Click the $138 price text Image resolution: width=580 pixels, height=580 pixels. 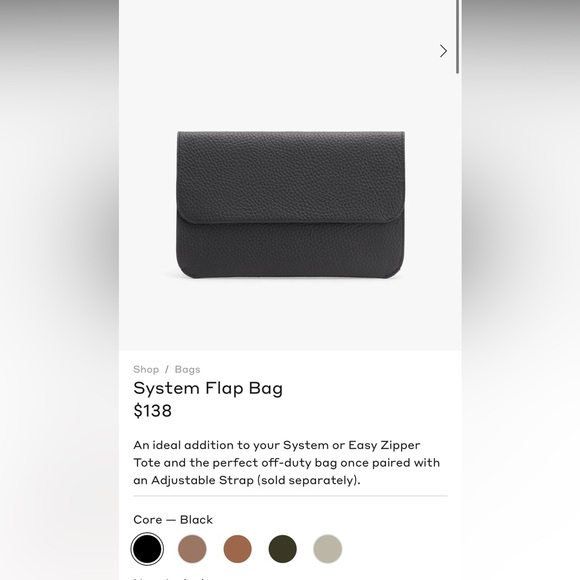[152, 411]
